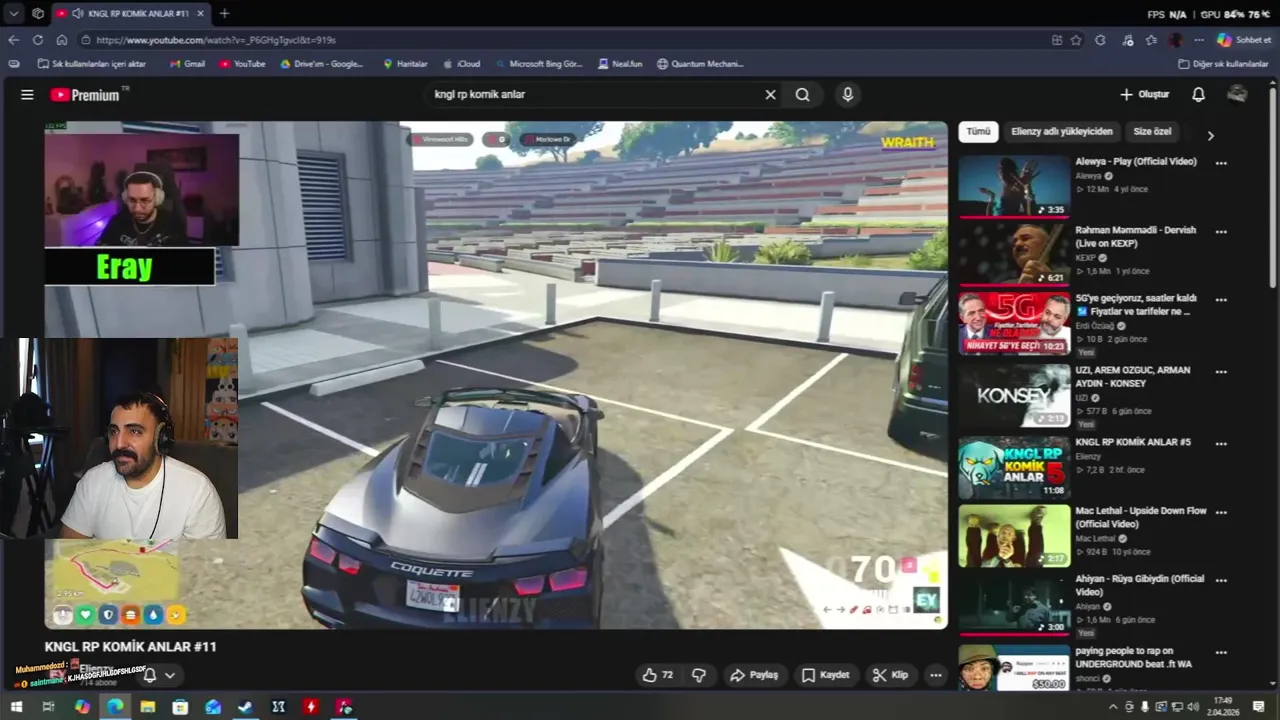Open File Explorer from taskbar
Screen dimensions: 1280x720
(x=148, y=706)
